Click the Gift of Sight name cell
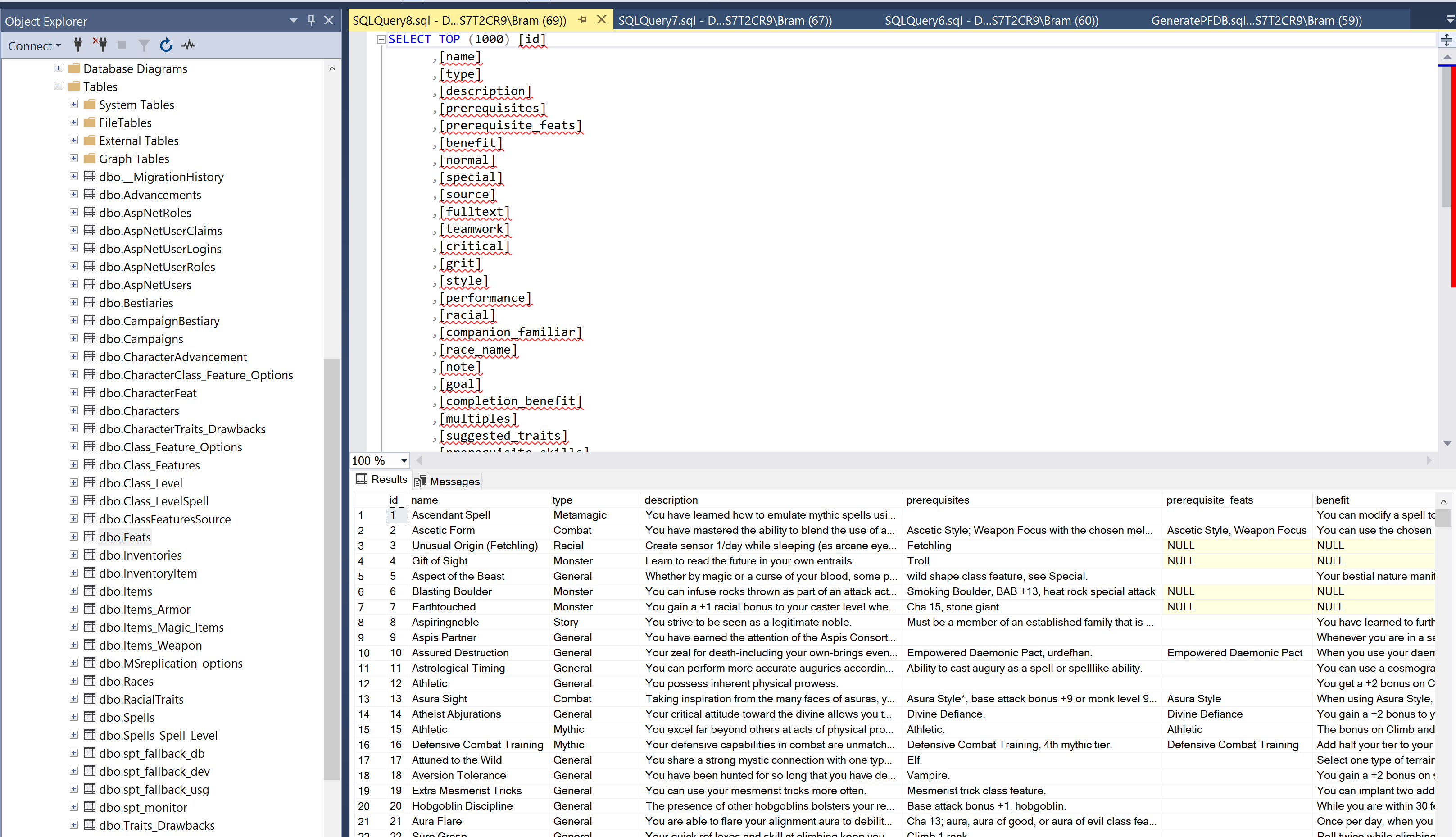This screenshot has width=1456, height=837. 478,560
